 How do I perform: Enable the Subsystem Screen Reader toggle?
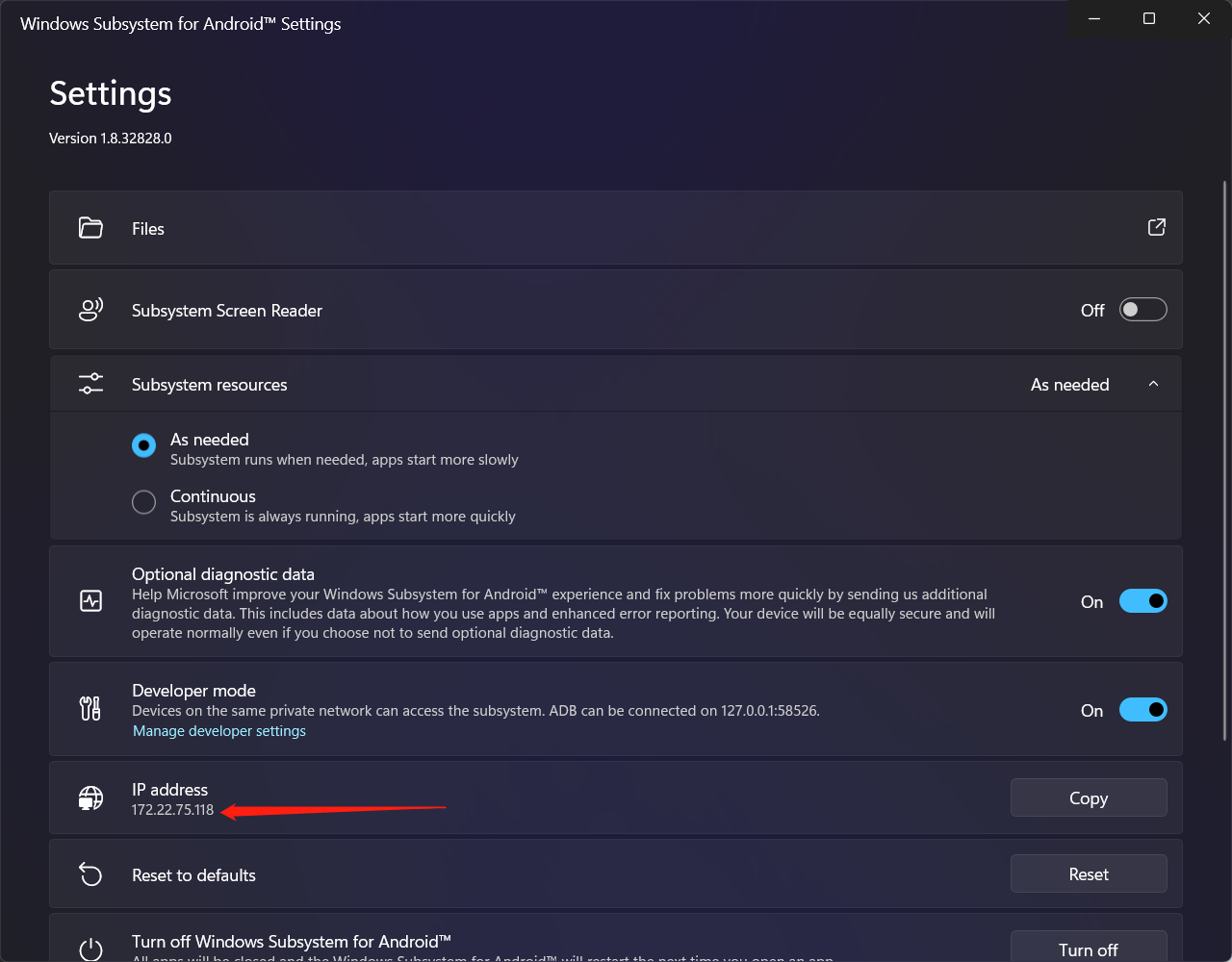[x=1142, y=310]
